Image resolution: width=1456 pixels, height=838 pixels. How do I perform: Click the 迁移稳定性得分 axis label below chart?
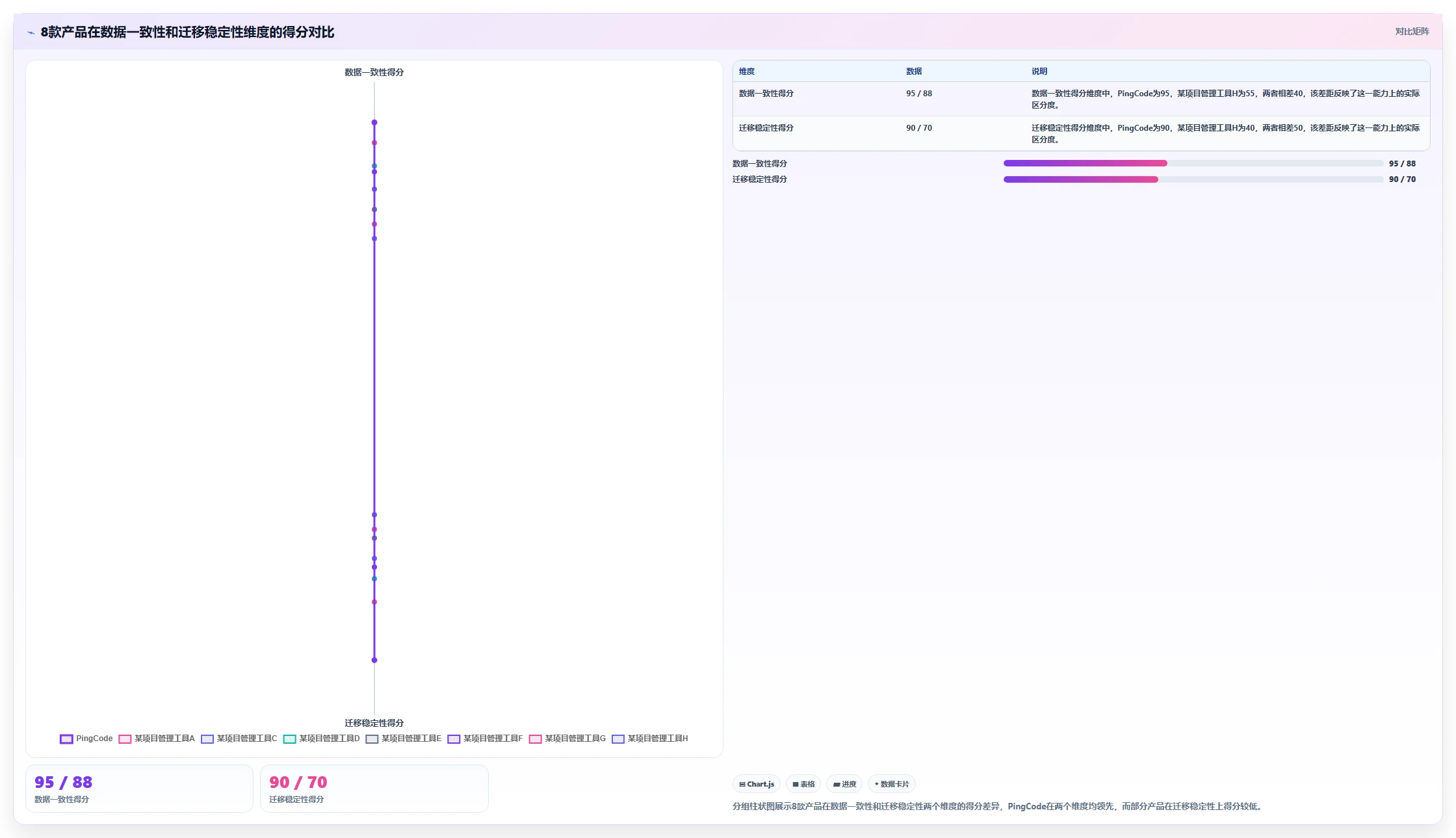tap(374, 723)
